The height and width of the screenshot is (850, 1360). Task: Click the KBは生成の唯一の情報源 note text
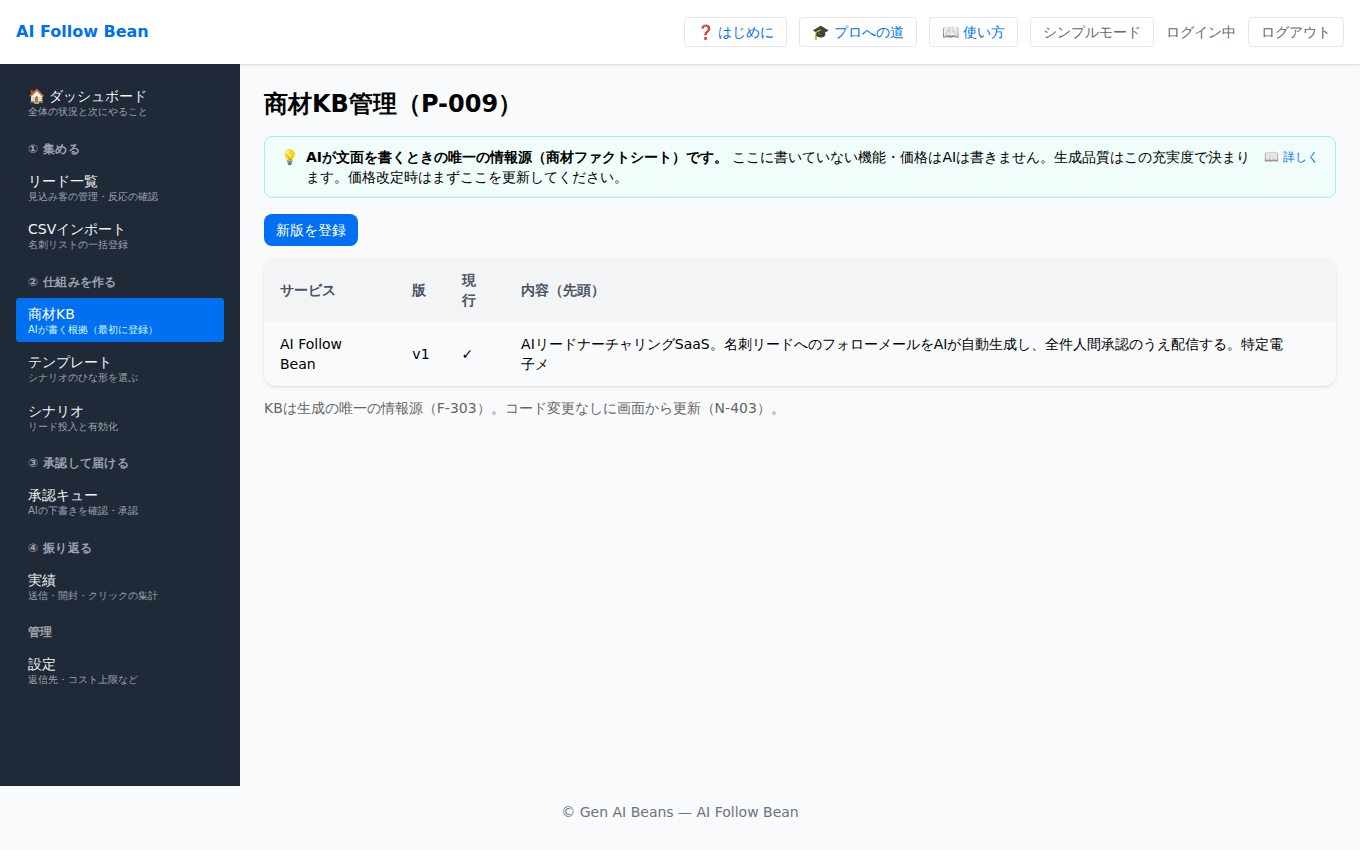tap(522, 408)
